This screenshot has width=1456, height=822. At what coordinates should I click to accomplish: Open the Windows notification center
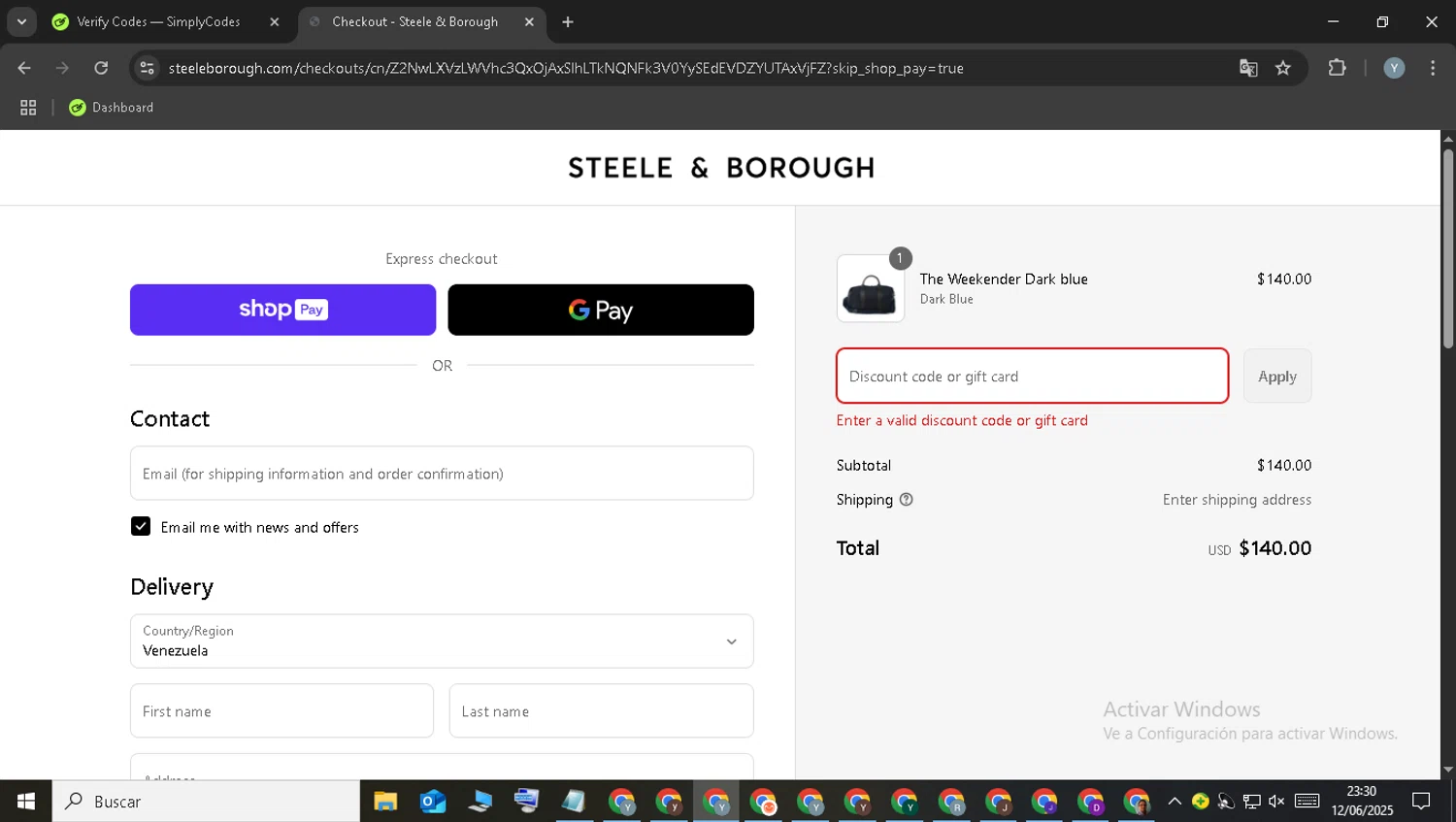pyautogui.click(x=1422, y=802)
